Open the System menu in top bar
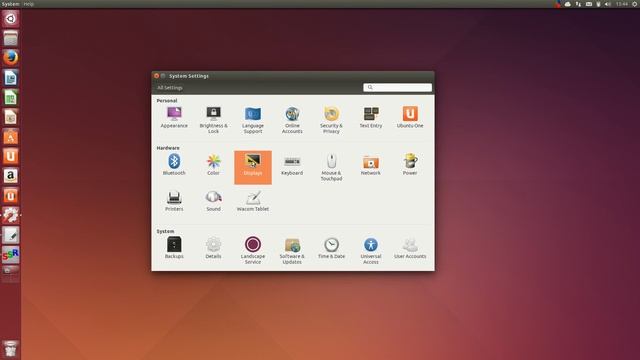 point(10,4)
